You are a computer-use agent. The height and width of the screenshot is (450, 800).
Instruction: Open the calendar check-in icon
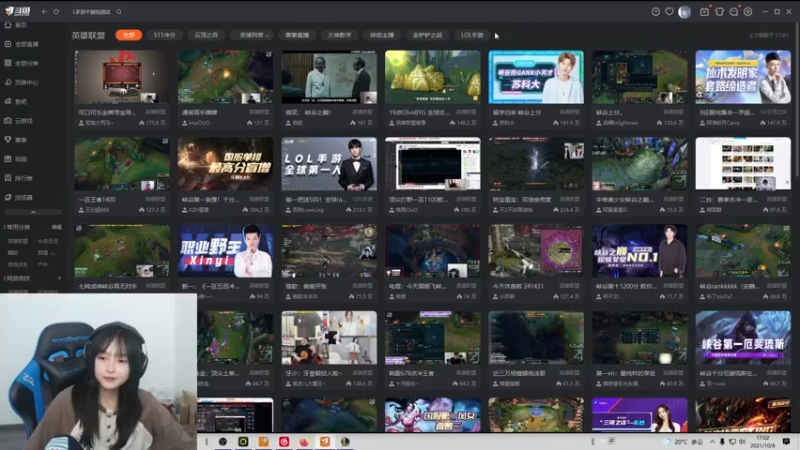coord(705,12)
